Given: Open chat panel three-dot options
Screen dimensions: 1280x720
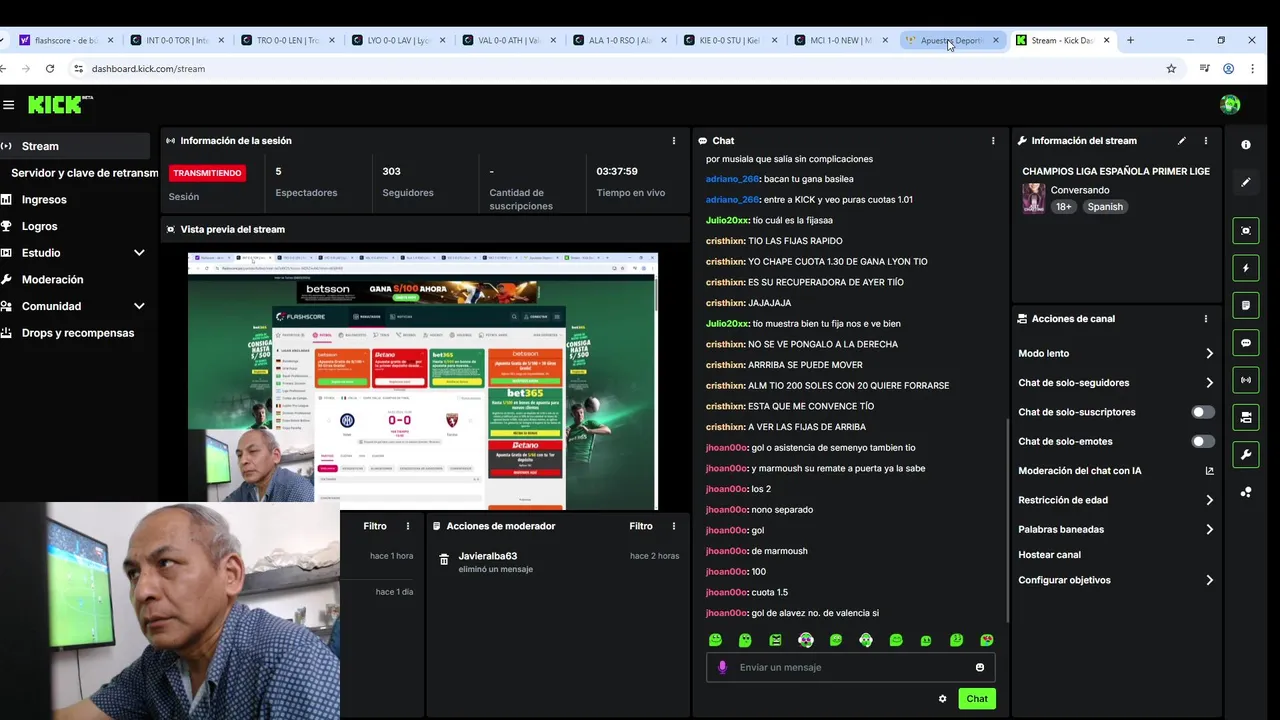Looking at the screenshot, I should tap(993, 141).
